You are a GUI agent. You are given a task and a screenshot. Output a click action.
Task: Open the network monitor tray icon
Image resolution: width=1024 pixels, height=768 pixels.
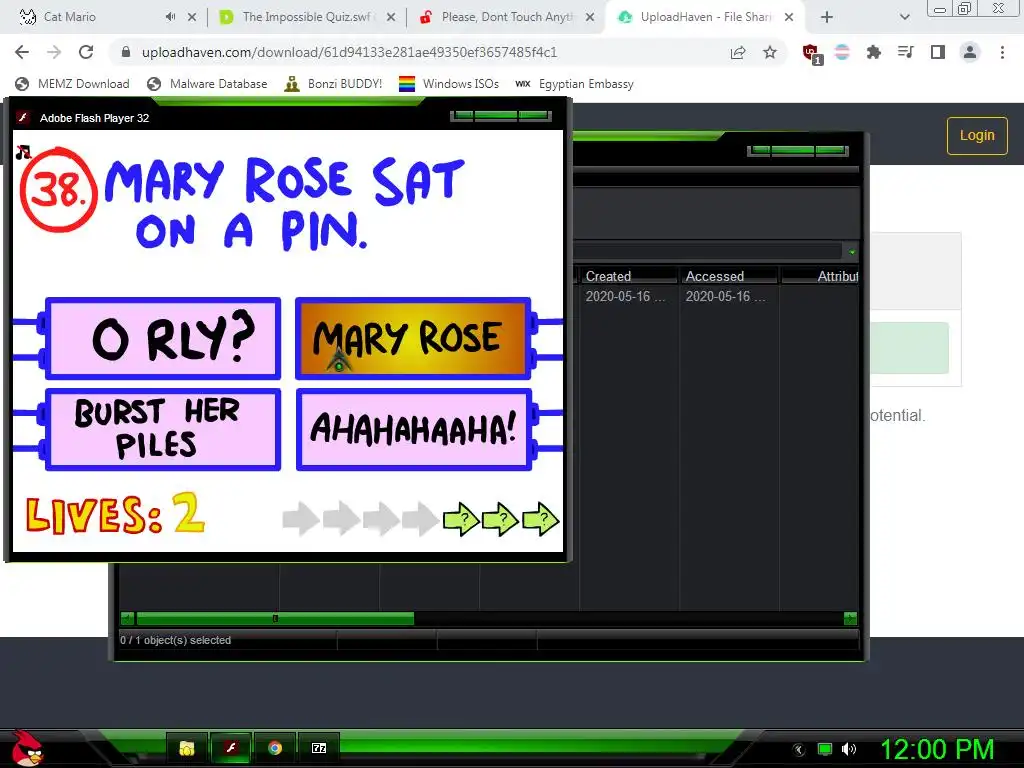click(825, 749)
